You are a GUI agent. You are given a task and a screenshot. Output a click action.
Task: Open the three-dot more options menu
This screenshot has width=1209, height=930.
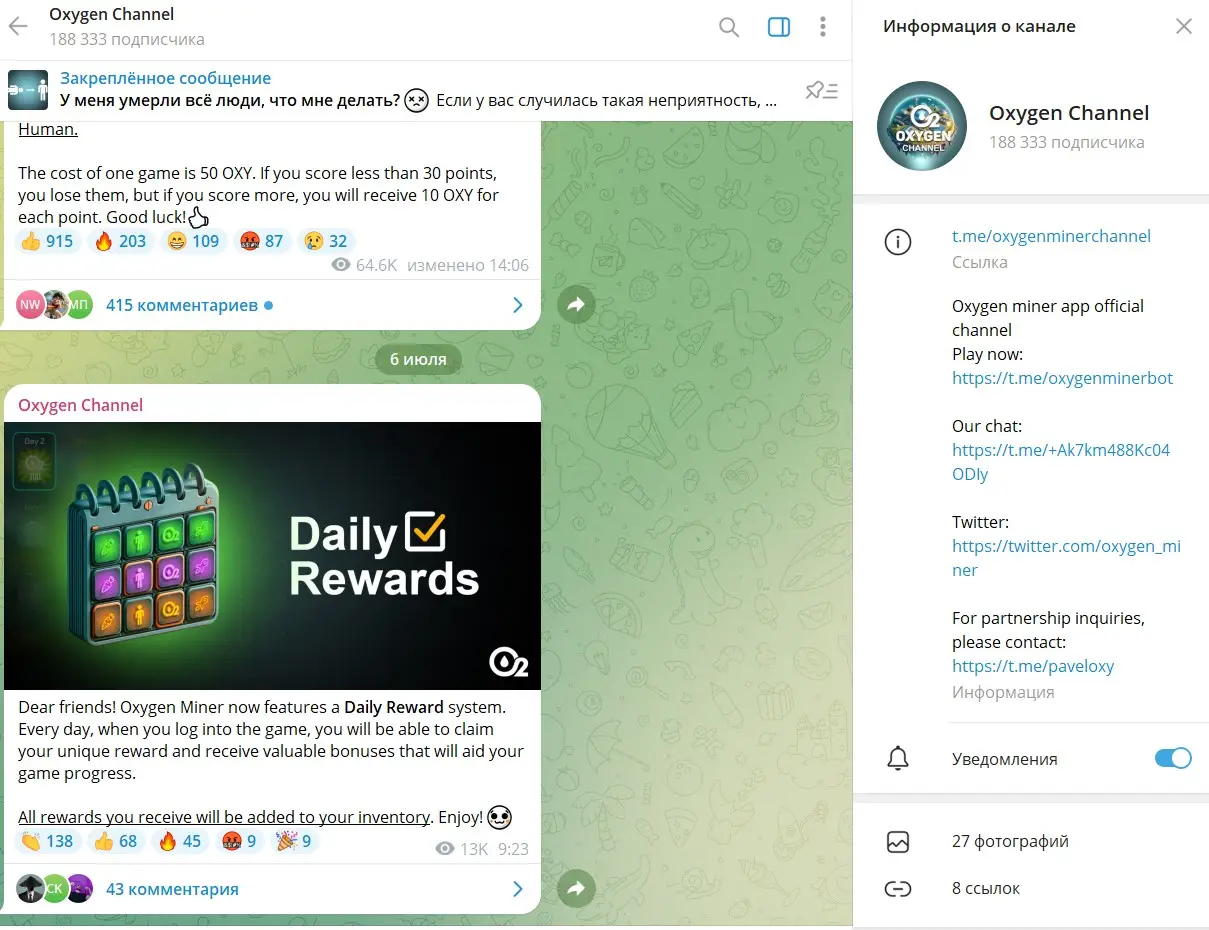click(822, 27)
